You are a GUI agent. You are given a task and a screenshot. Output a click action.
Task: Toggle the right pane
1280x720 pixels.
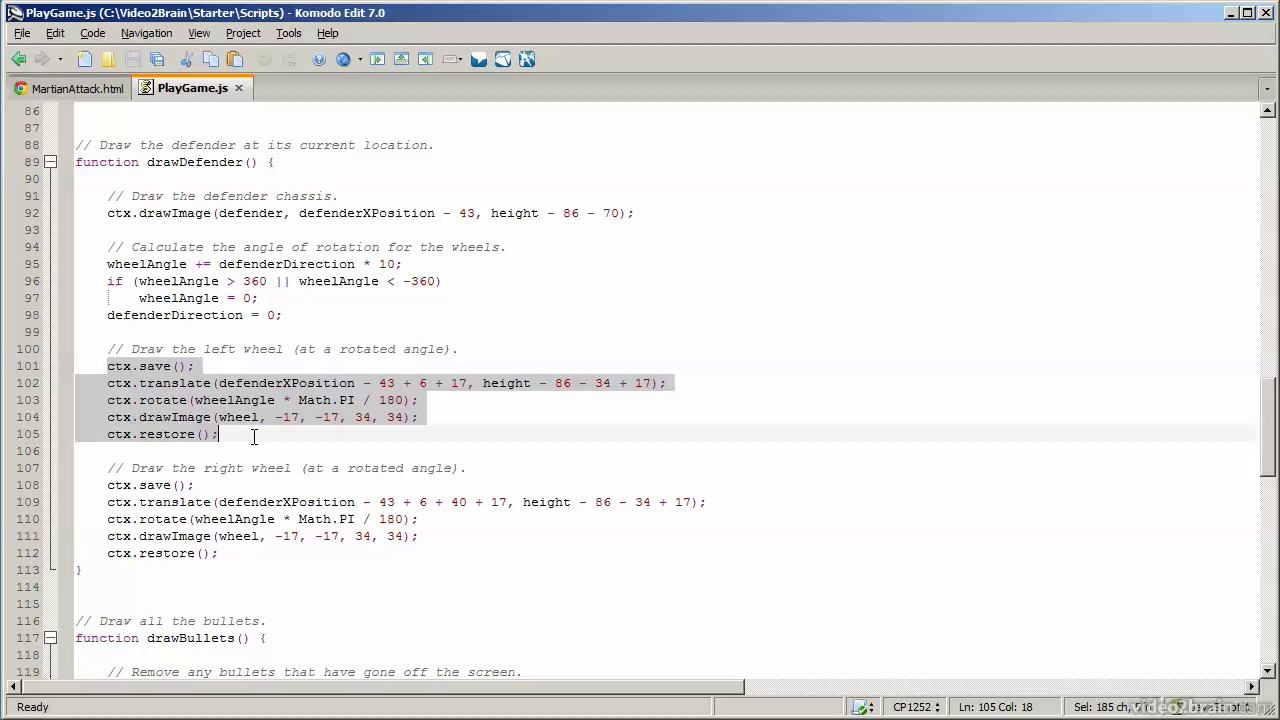tap(425, 60)
